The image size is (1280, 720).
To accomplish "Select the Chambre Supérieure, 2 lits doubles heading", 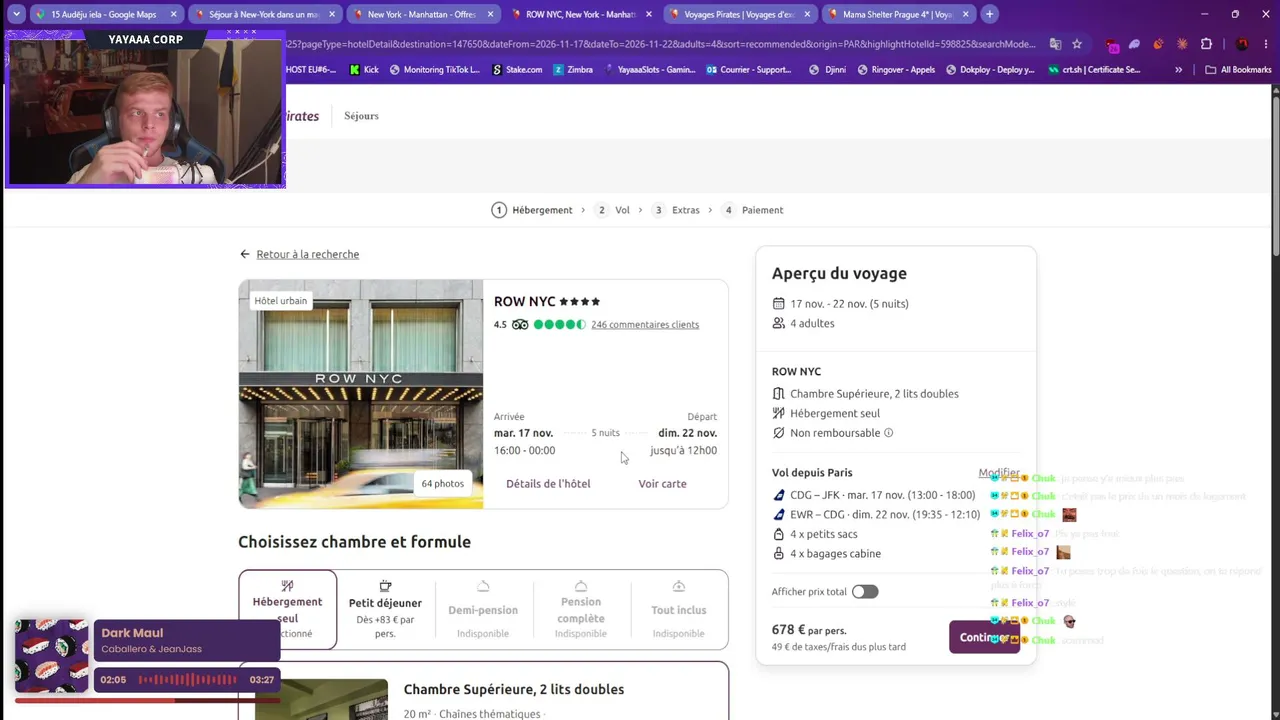I will [x=514, y=689].
